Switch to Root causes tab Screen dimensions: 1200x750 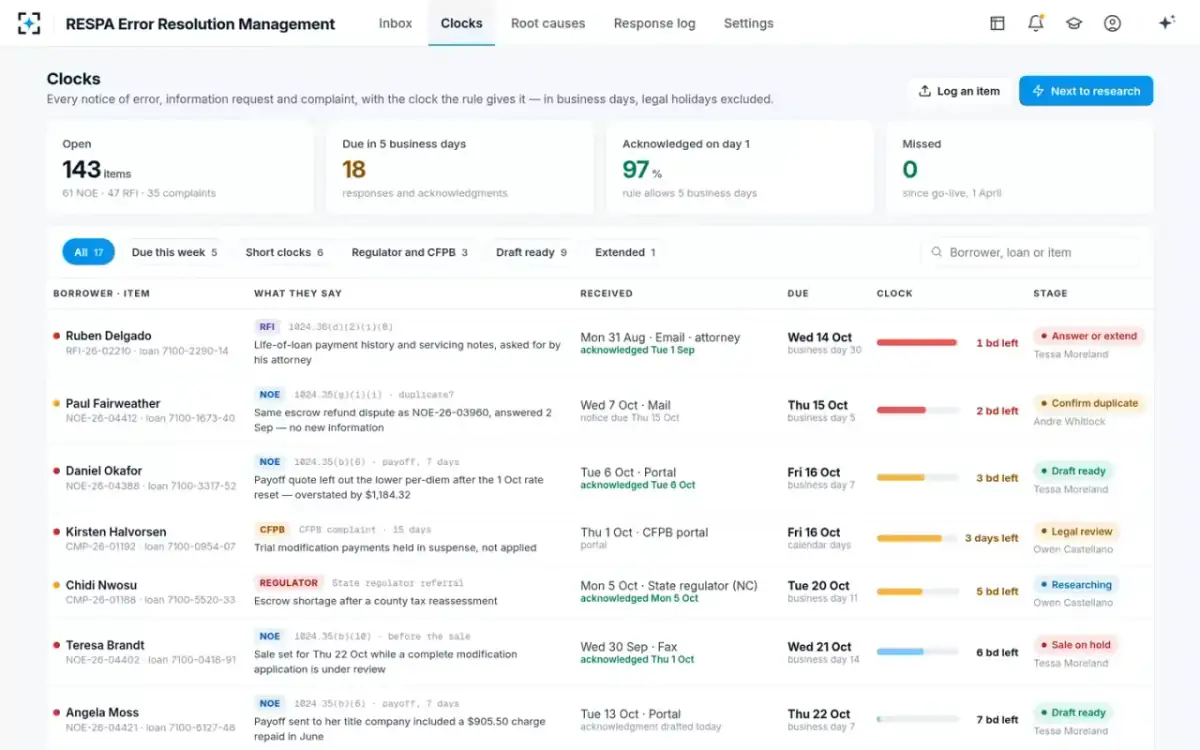(x=548, y=23)
